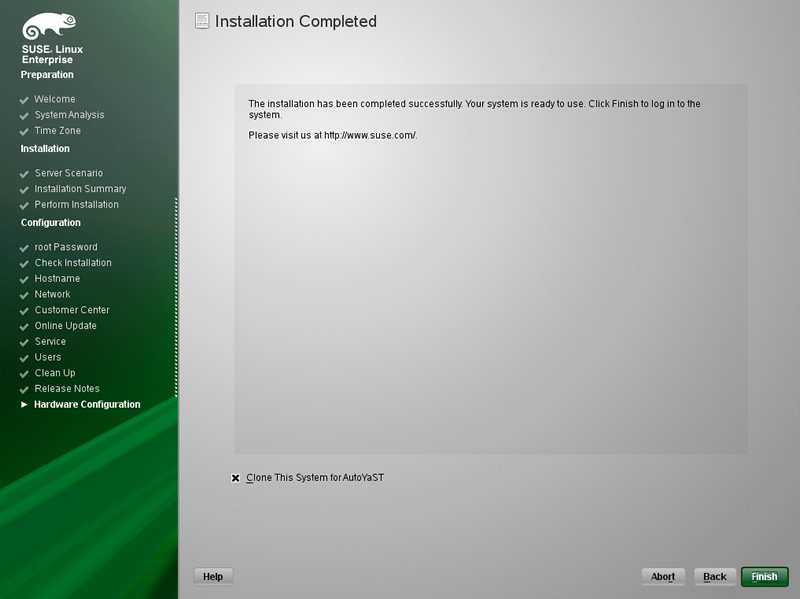Click the Time Zone step label
The width and height of the screenshot is (800, 599).
pos(58,131)
